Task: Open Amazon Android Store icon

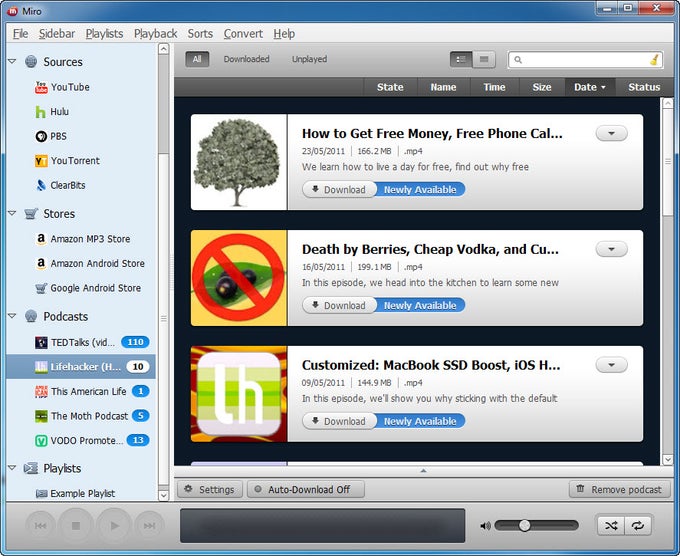Action: (41, 263)
